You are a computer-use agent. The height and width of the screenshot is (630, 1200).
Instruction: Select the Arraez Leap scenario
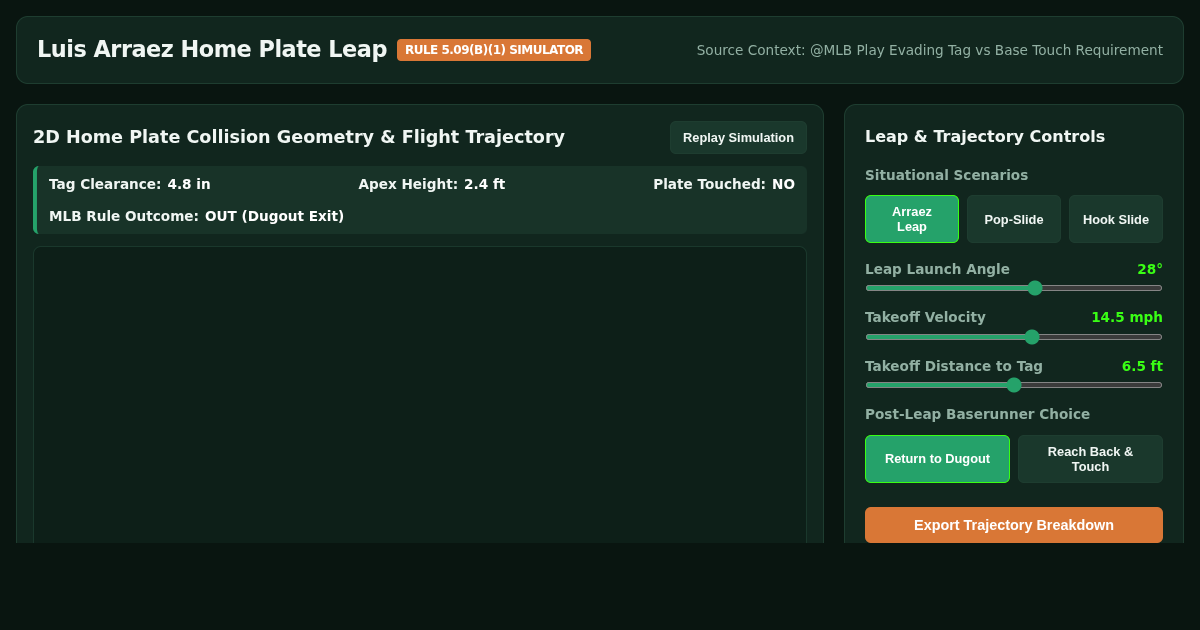point(912,219)
